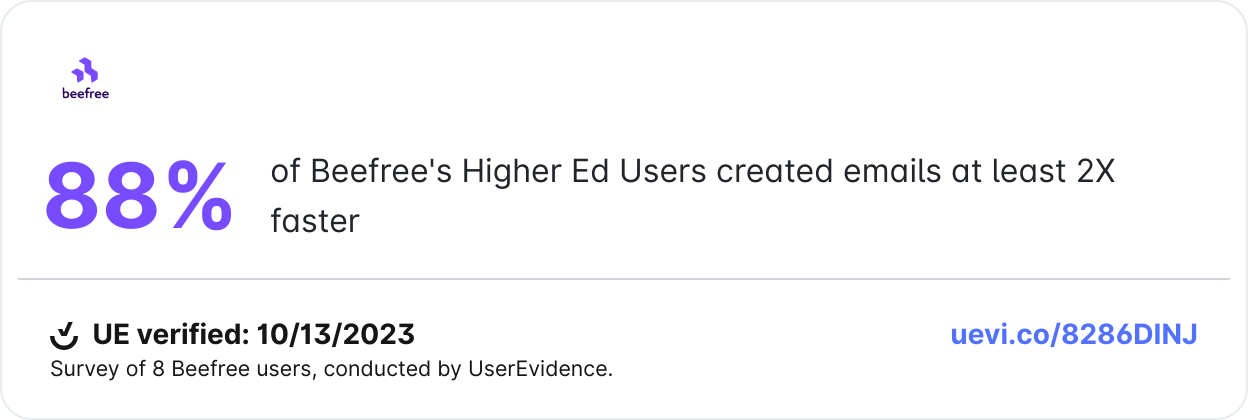Click the large purple "88" digits

pos(100,196)
